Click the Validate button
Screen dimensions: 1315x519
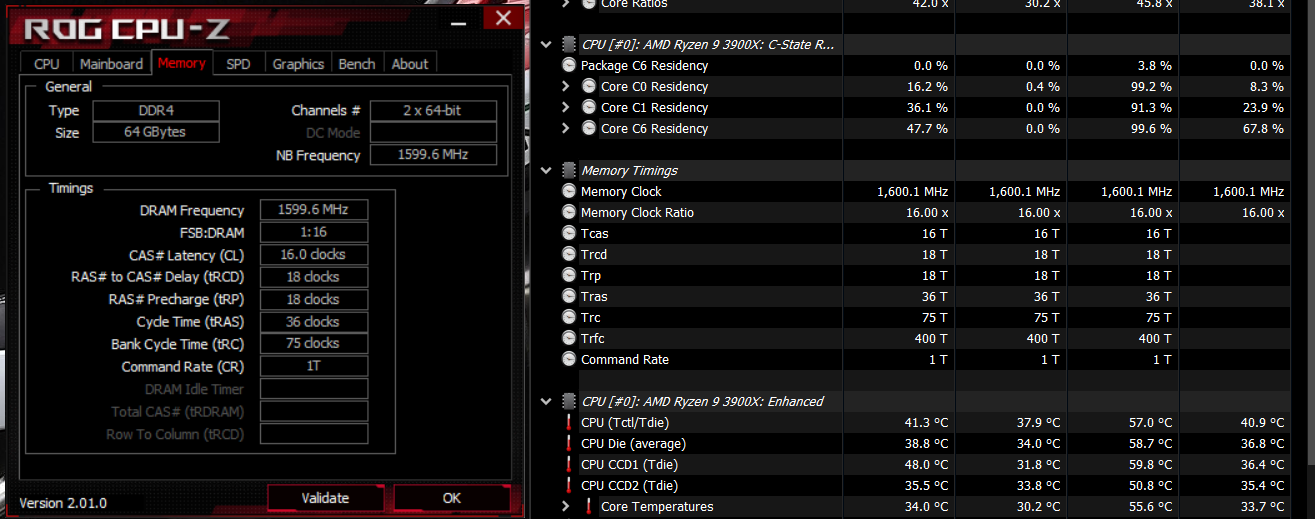(325, 497)
